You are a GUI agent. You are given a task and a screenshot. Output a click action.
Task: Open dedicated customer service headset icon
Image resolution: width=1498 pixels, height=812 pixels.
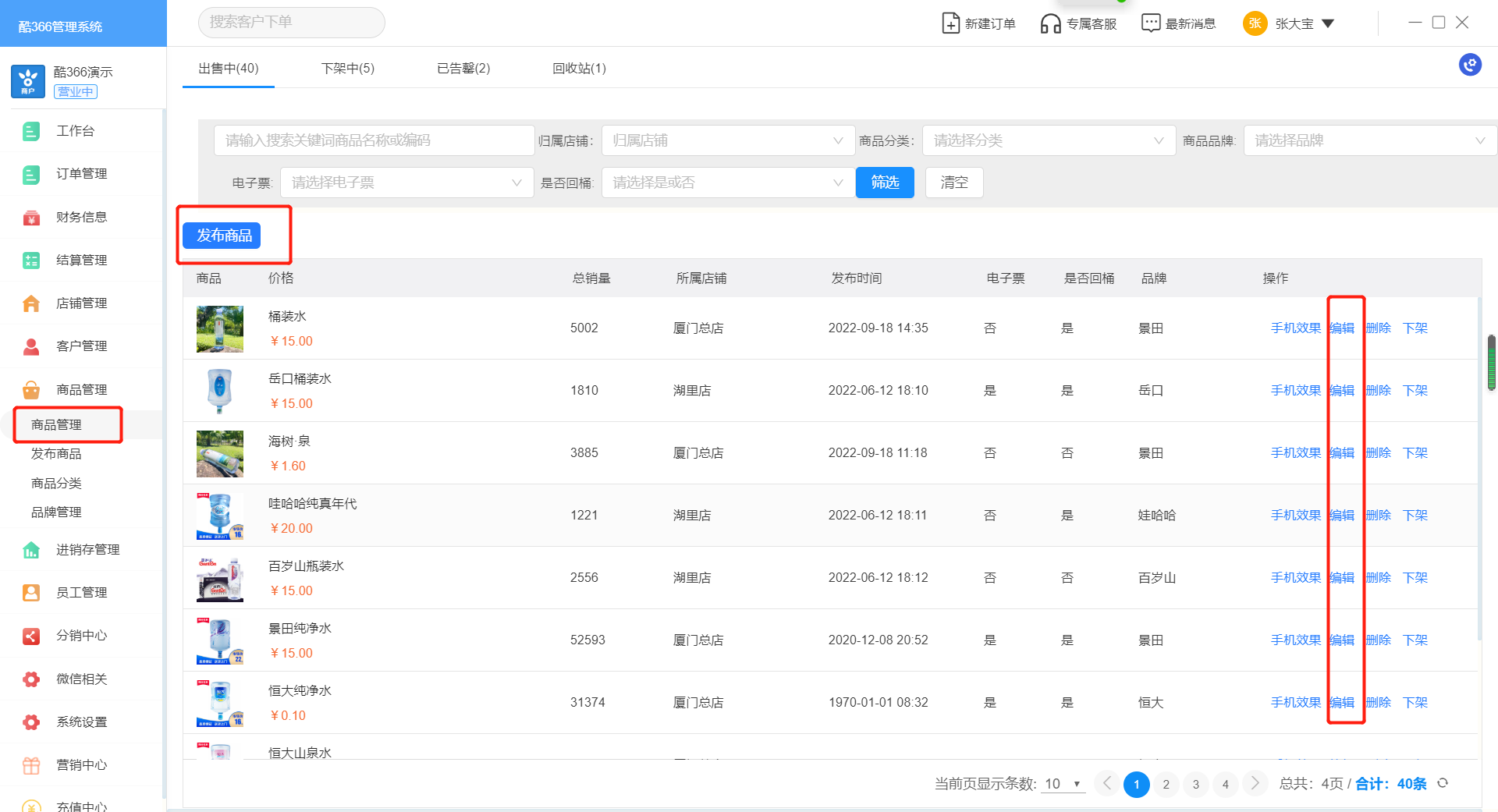coord(1050,23)
